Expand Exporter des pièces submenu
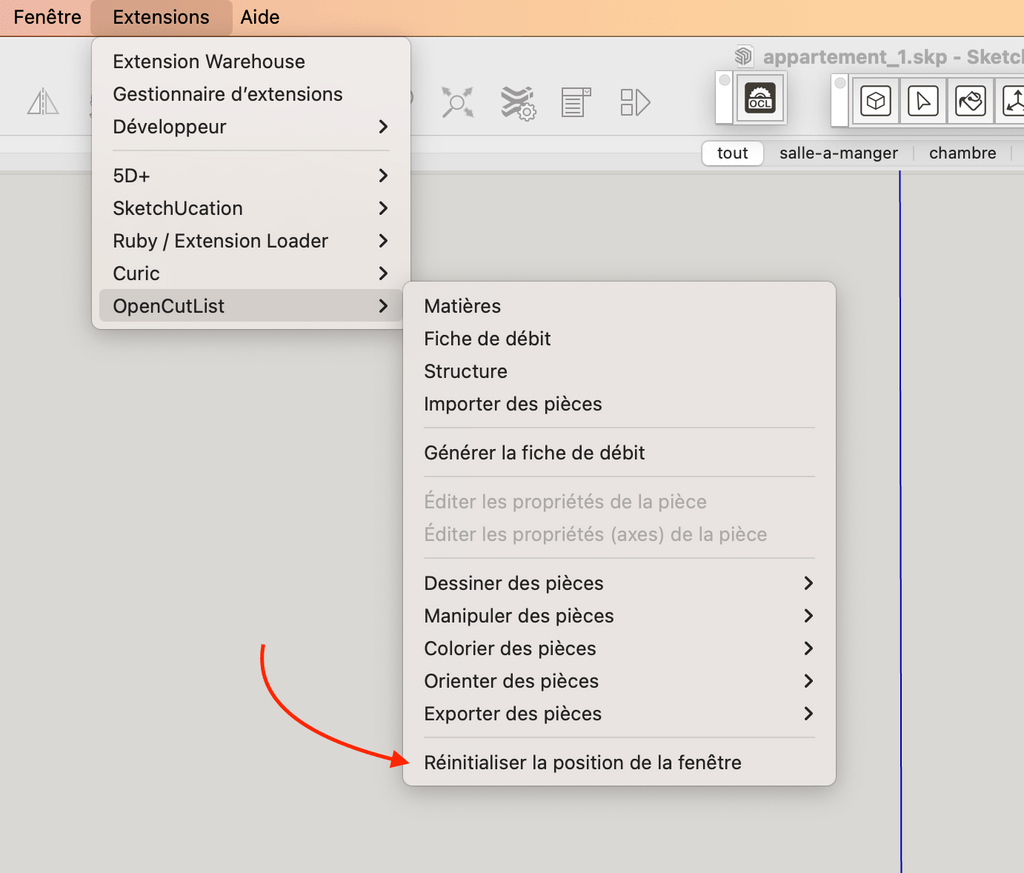The height and width of the screenshot is (873, 1024). (x=619, y=714)
